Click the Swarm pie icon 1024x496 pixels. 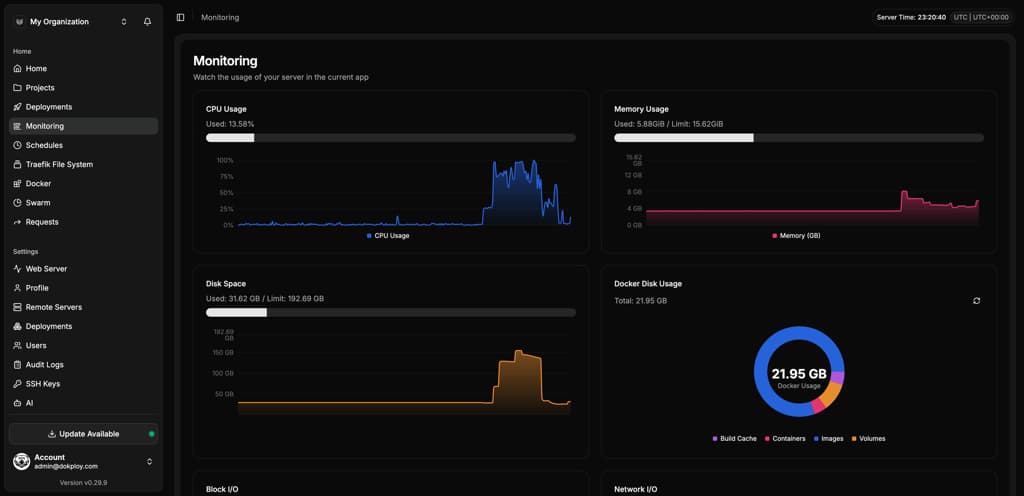coord(17,203)
